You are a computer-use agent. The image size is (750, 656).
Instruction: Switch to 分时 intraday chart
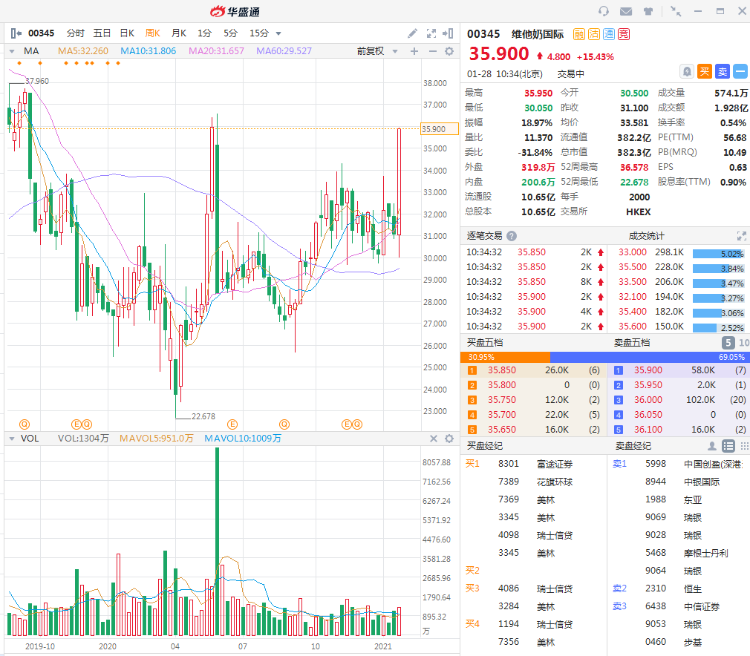point(75,33)
